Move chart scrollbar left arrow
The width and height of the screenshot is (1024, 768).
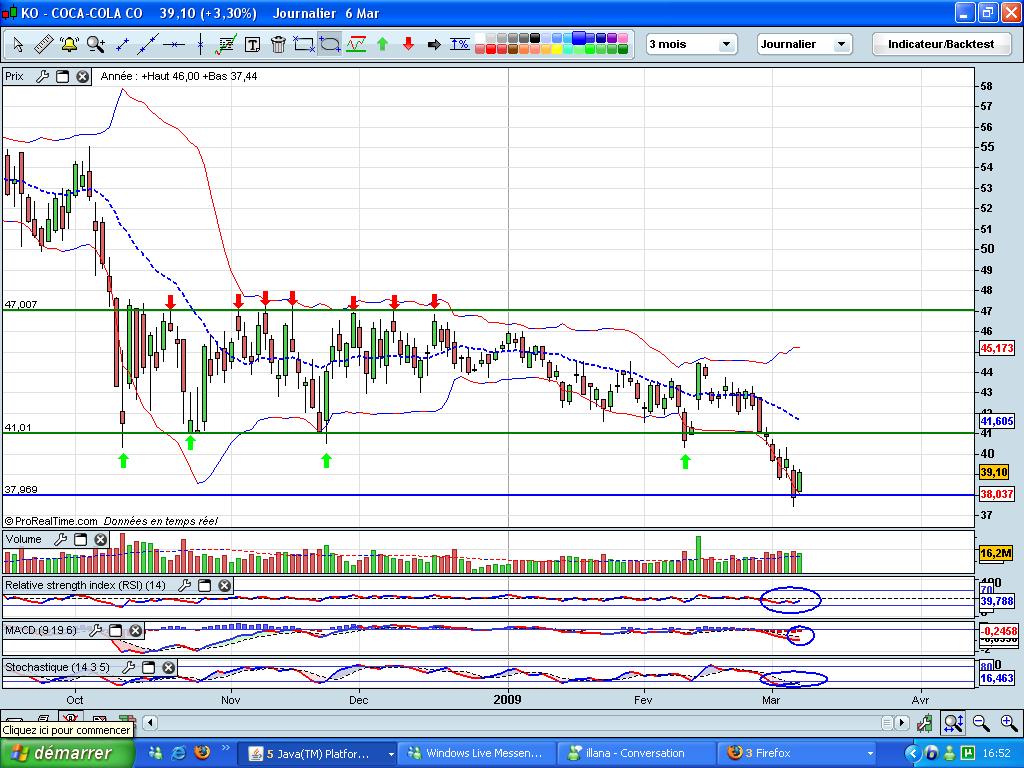click(150, 722)
